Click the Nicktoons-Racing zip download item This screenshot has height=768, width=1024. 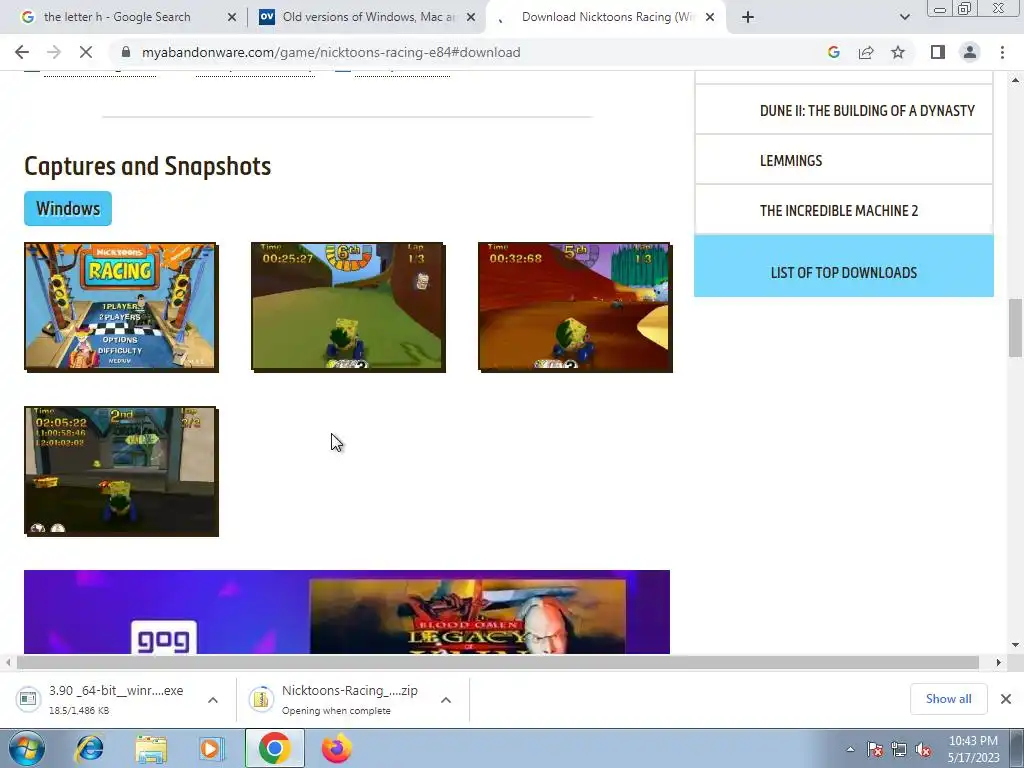(340, 699)
